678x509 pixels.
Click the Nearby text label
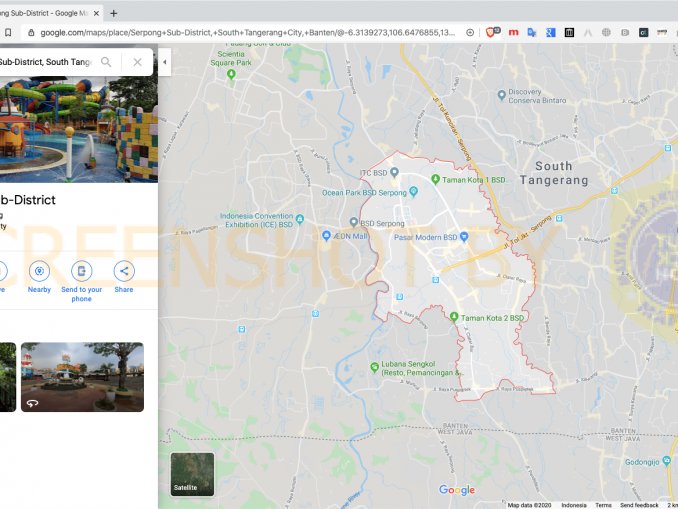(39, 290)
